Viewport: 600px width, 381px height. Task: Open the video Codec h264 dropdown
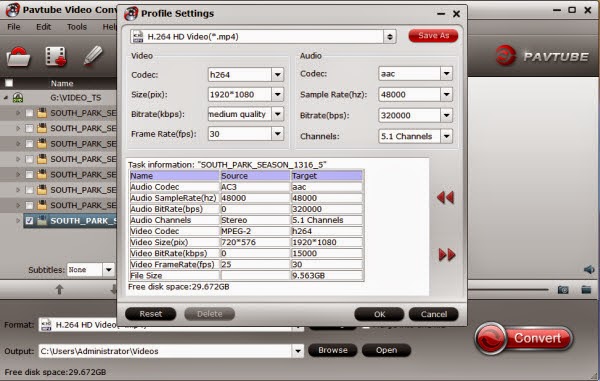click(278, 75)
